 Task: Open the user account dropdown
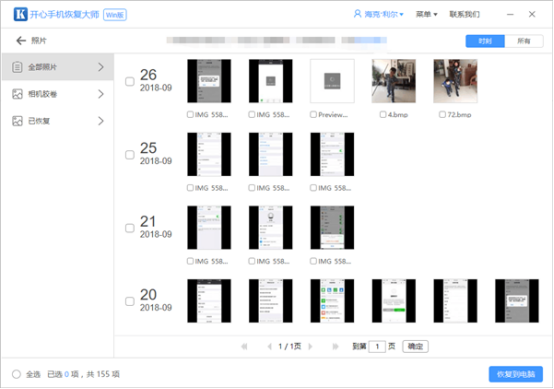[x=378, y=14]
